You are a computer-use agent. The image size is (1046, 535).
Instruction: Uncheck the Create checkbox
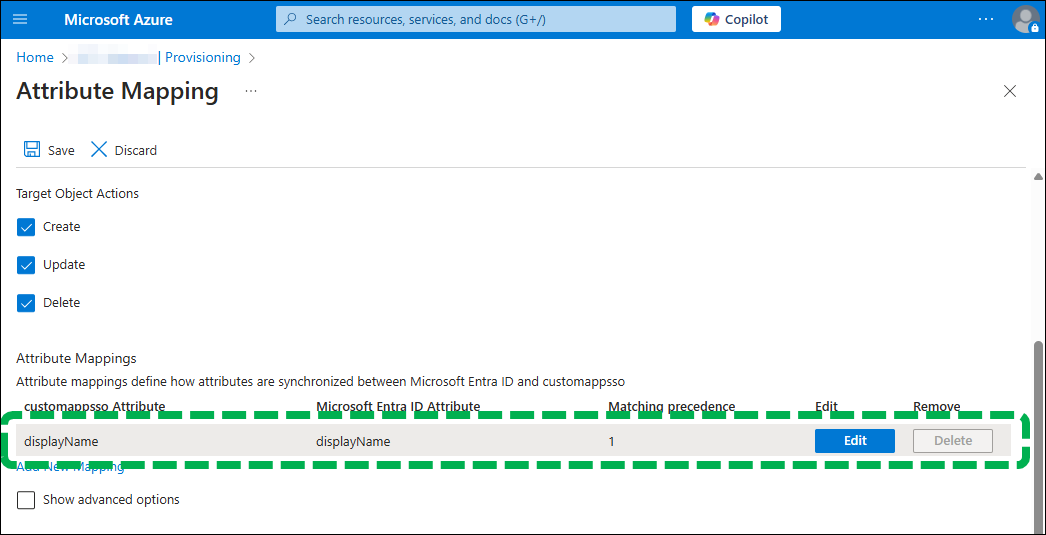pos(26,227)
